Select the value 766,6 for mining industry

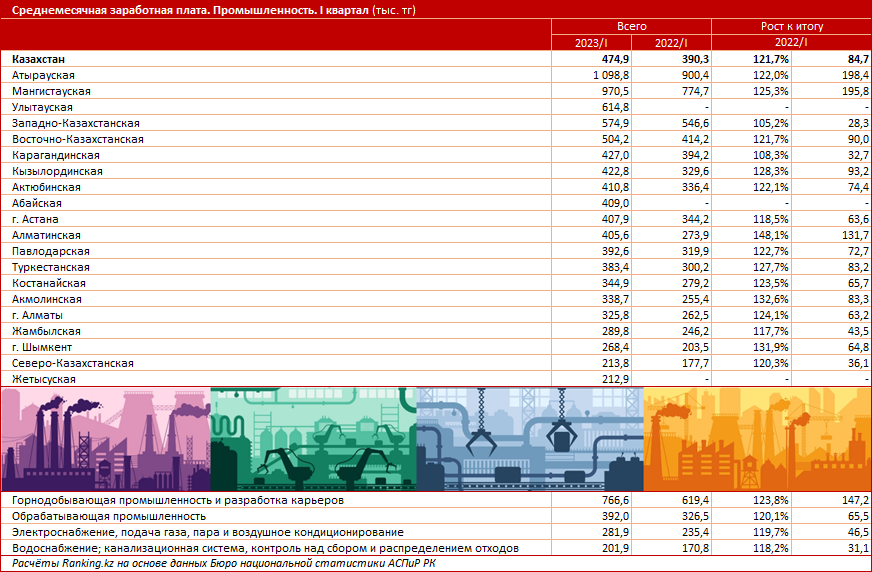(615, 500)
